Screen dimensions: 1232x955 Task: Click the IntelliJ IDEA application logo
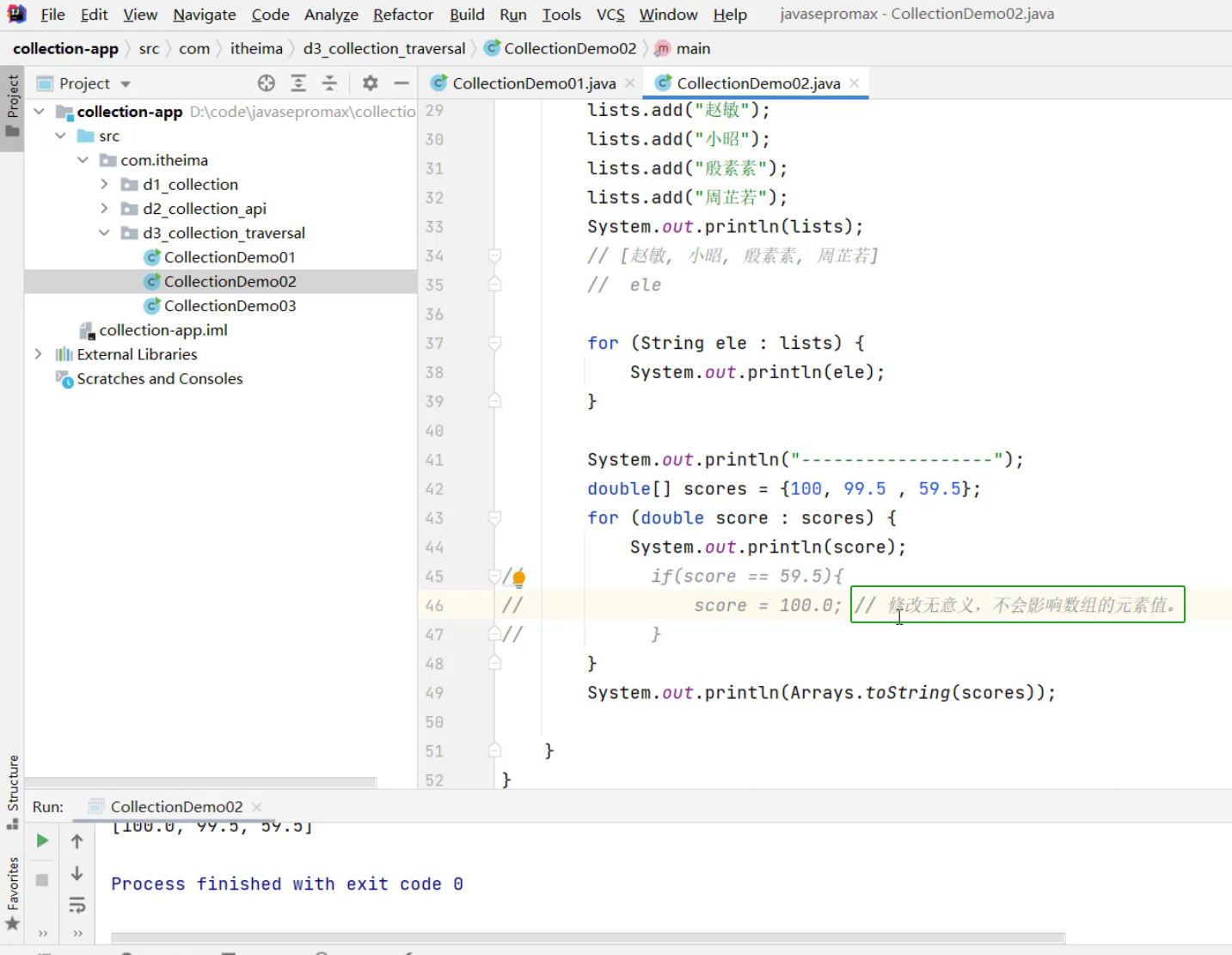click(x=16, y=14)
